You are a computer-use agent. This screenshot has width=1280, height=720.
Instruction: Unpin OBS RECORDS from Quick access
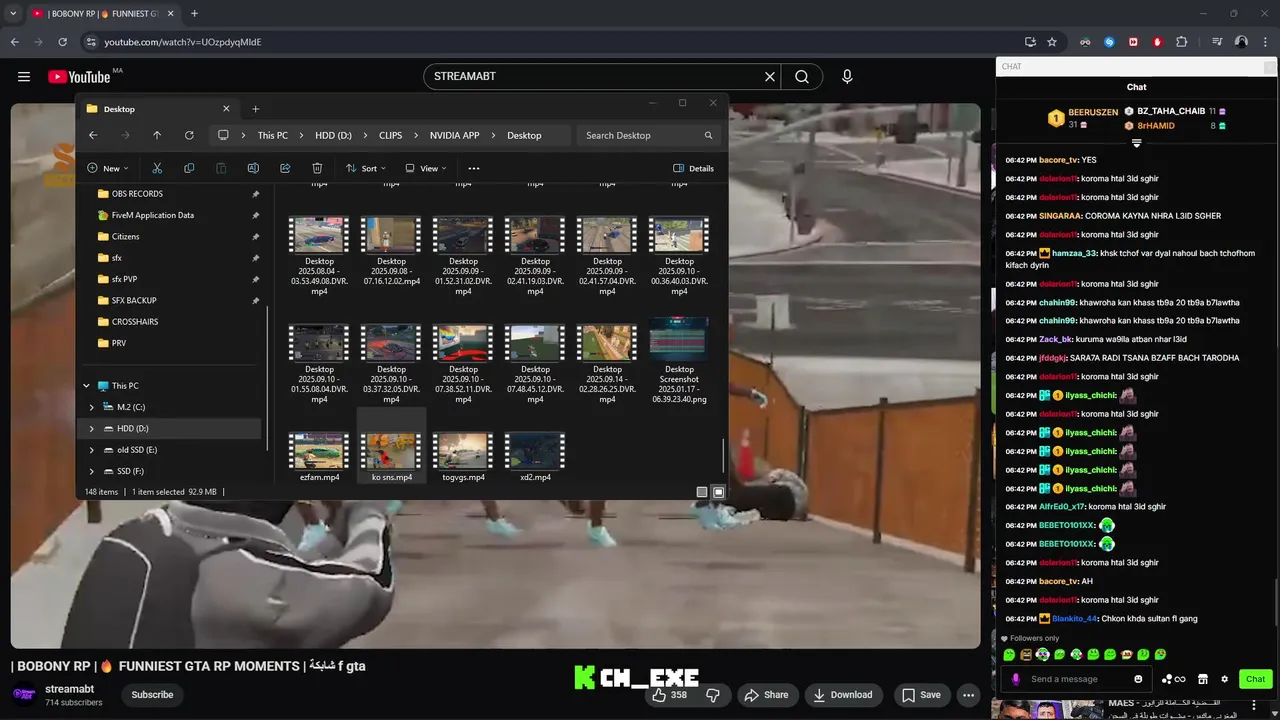255,194
